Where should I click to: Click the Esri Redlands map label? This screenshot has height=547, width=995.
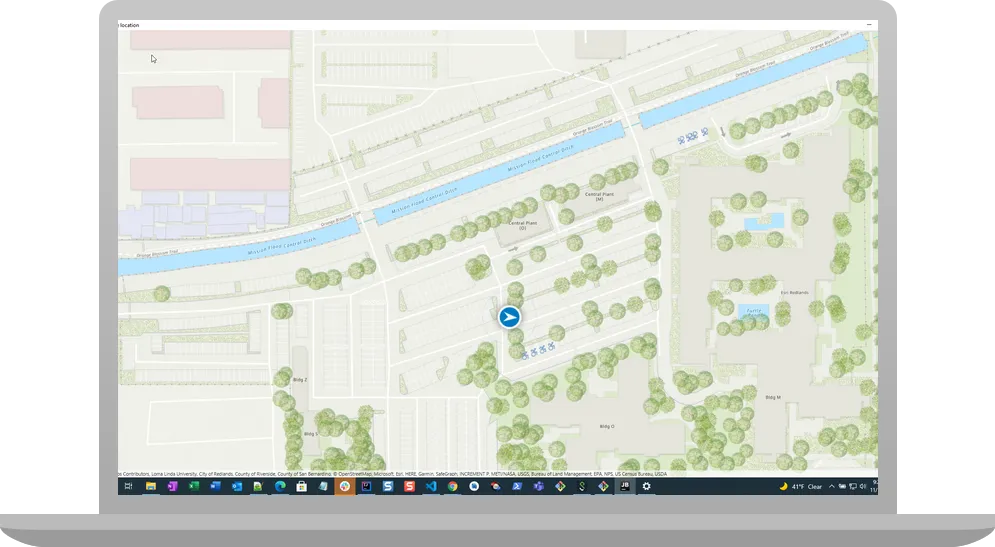pos(794,293)
